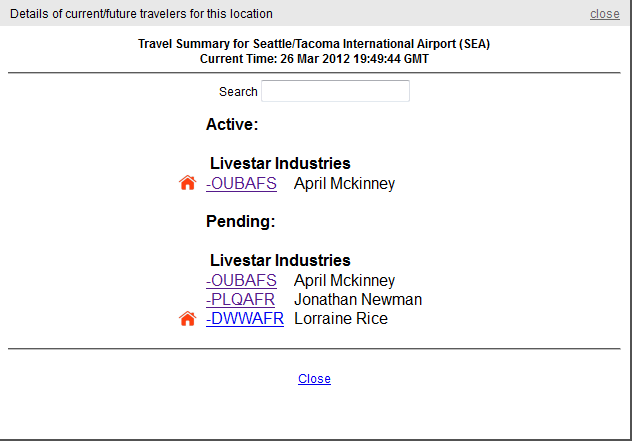The height and width of the screenshot is (441, 632).
Task: Select the Lorraine Rice traveler name
Action: coord(341,318)
